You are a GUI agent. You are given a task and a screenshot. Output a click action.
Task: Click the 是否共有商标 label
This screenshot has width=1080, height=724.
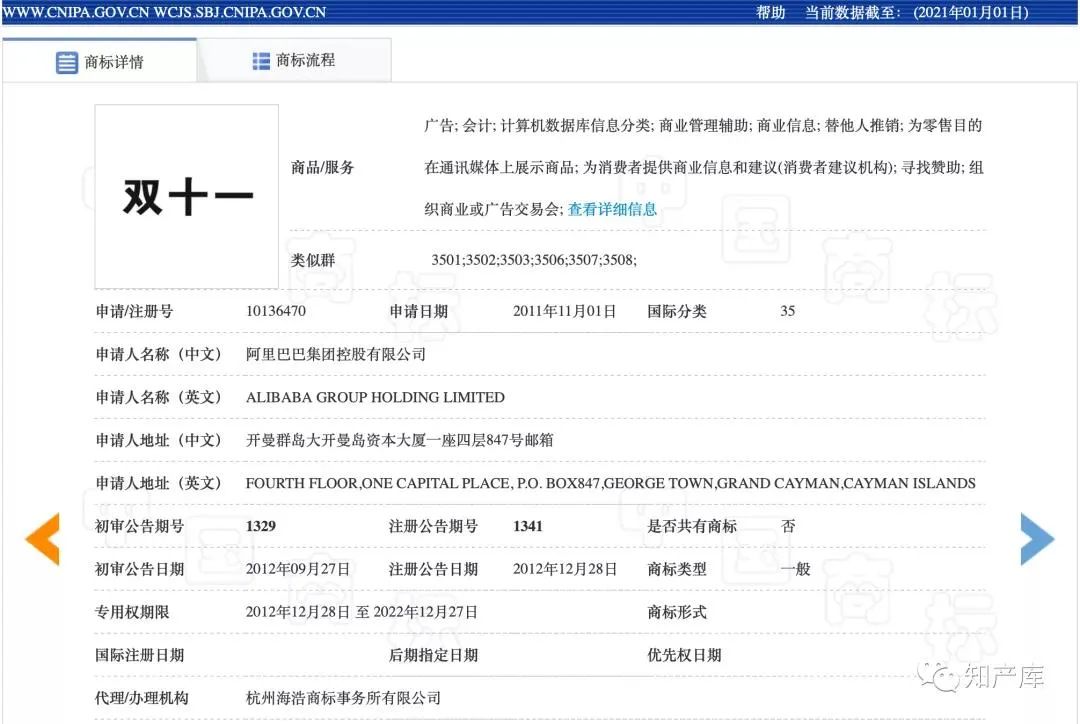[x=692, y=526]
